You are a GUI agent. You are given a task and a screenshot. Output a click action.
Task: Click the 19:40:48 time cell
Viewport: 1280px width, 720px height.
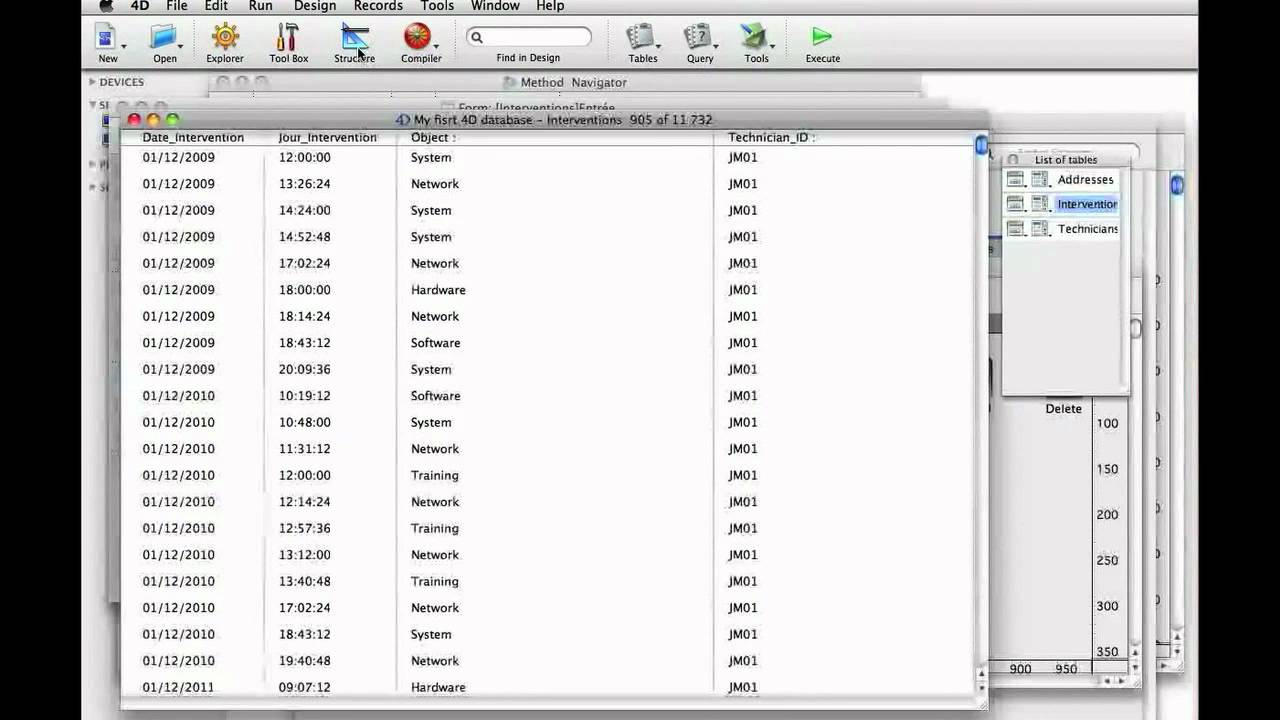[304, 661]
